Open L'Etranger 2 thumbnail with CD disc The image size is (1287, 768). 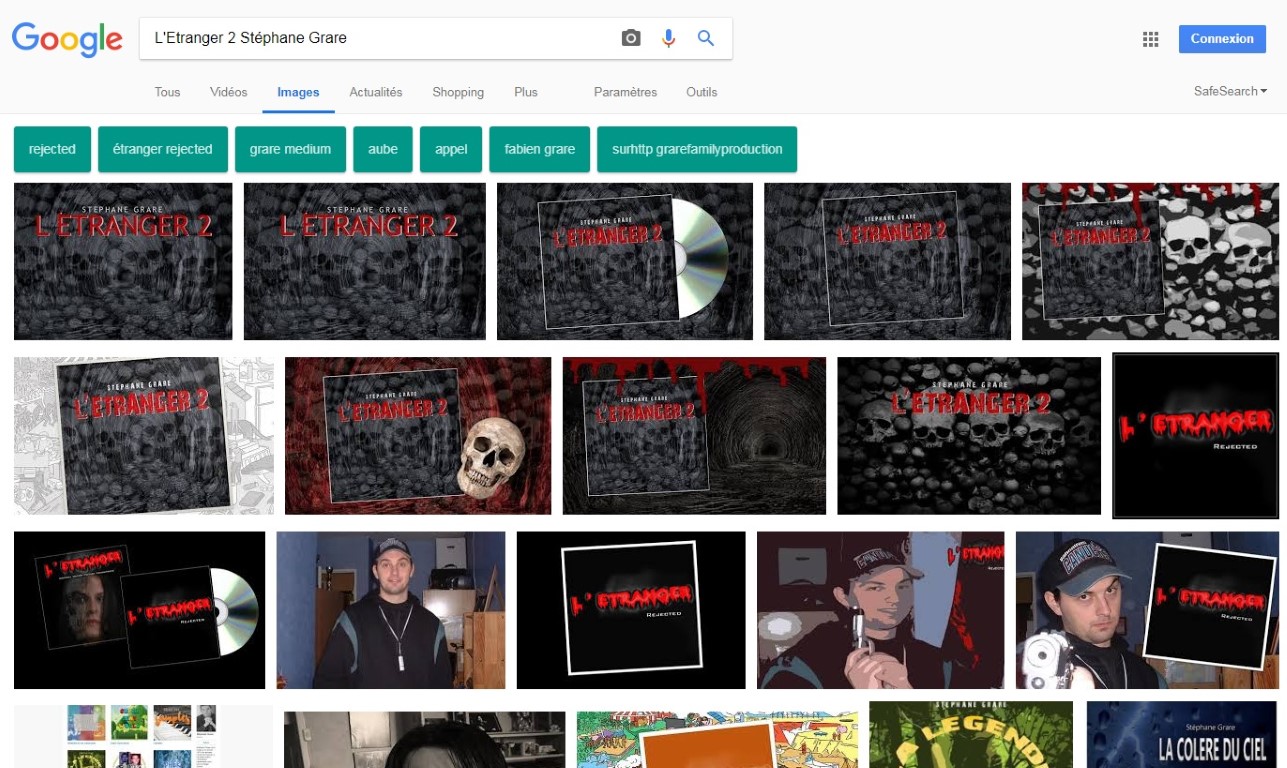pos(625,261)
